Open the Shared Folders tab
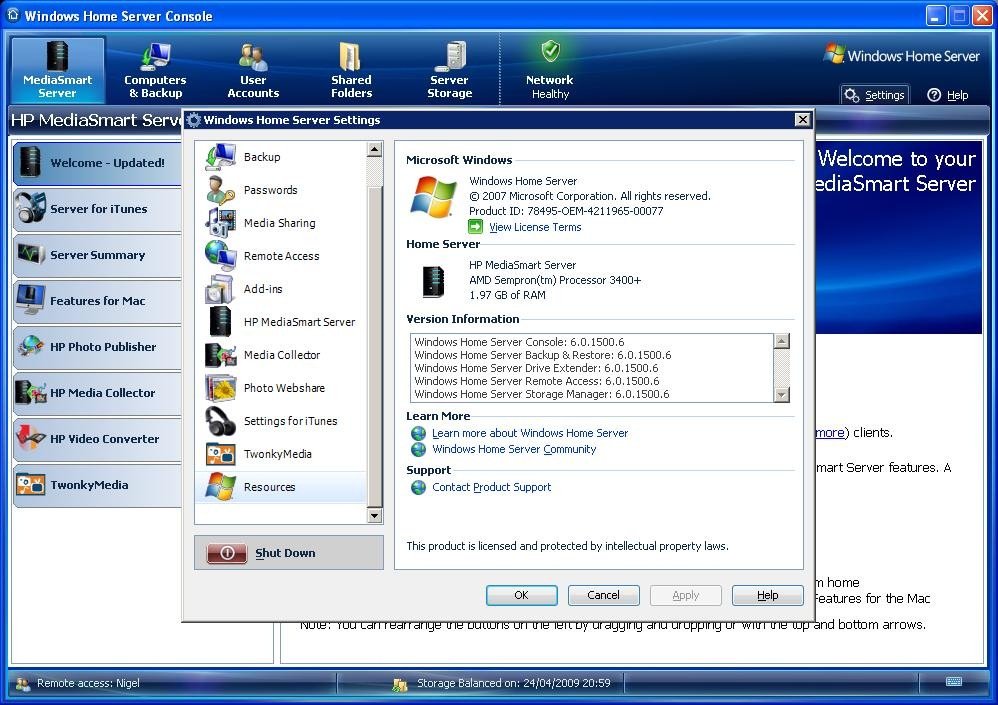 point(351,70)
